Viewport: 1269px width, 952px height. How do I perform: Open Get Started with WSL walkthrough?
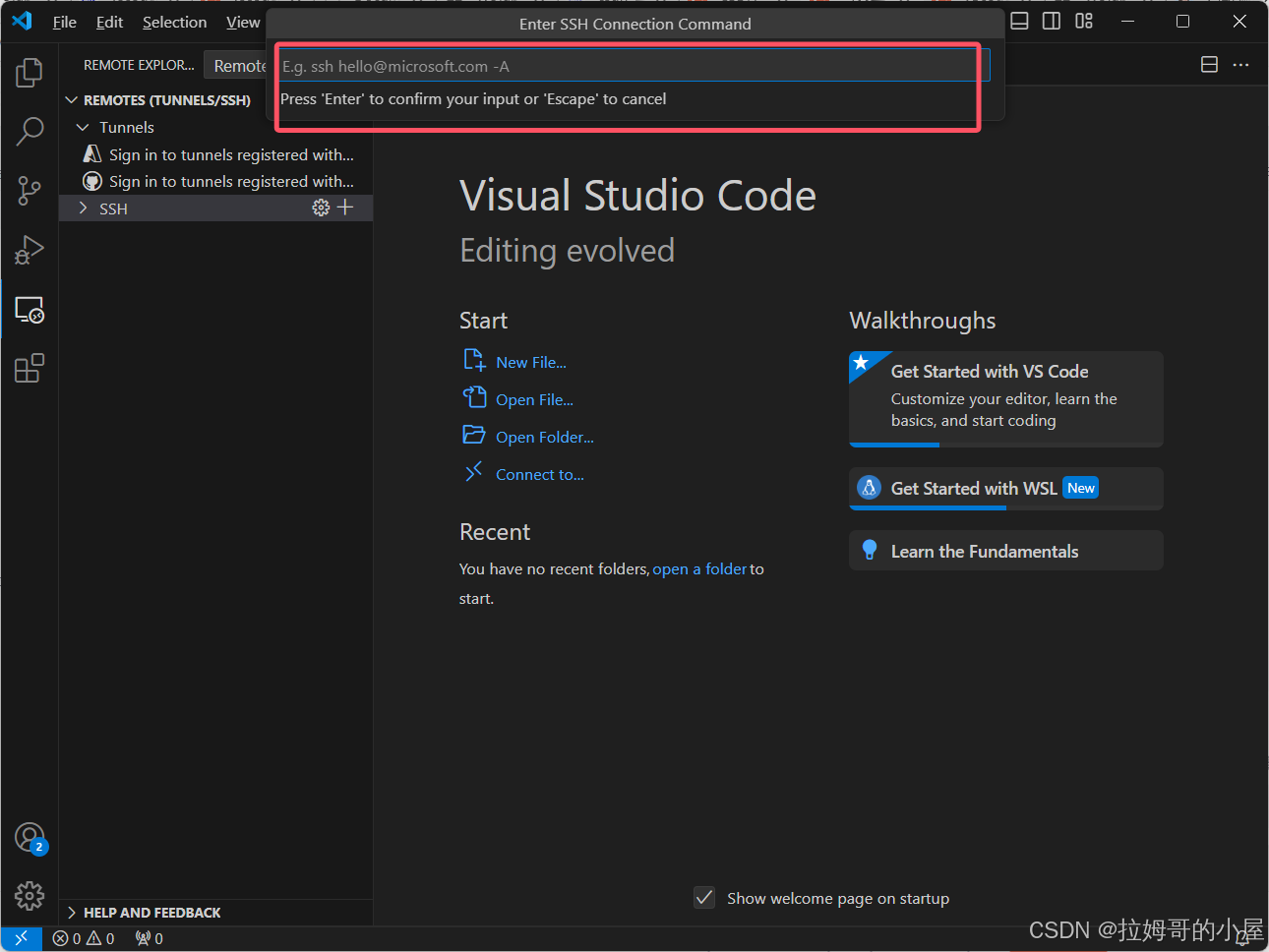[1005, 489]
